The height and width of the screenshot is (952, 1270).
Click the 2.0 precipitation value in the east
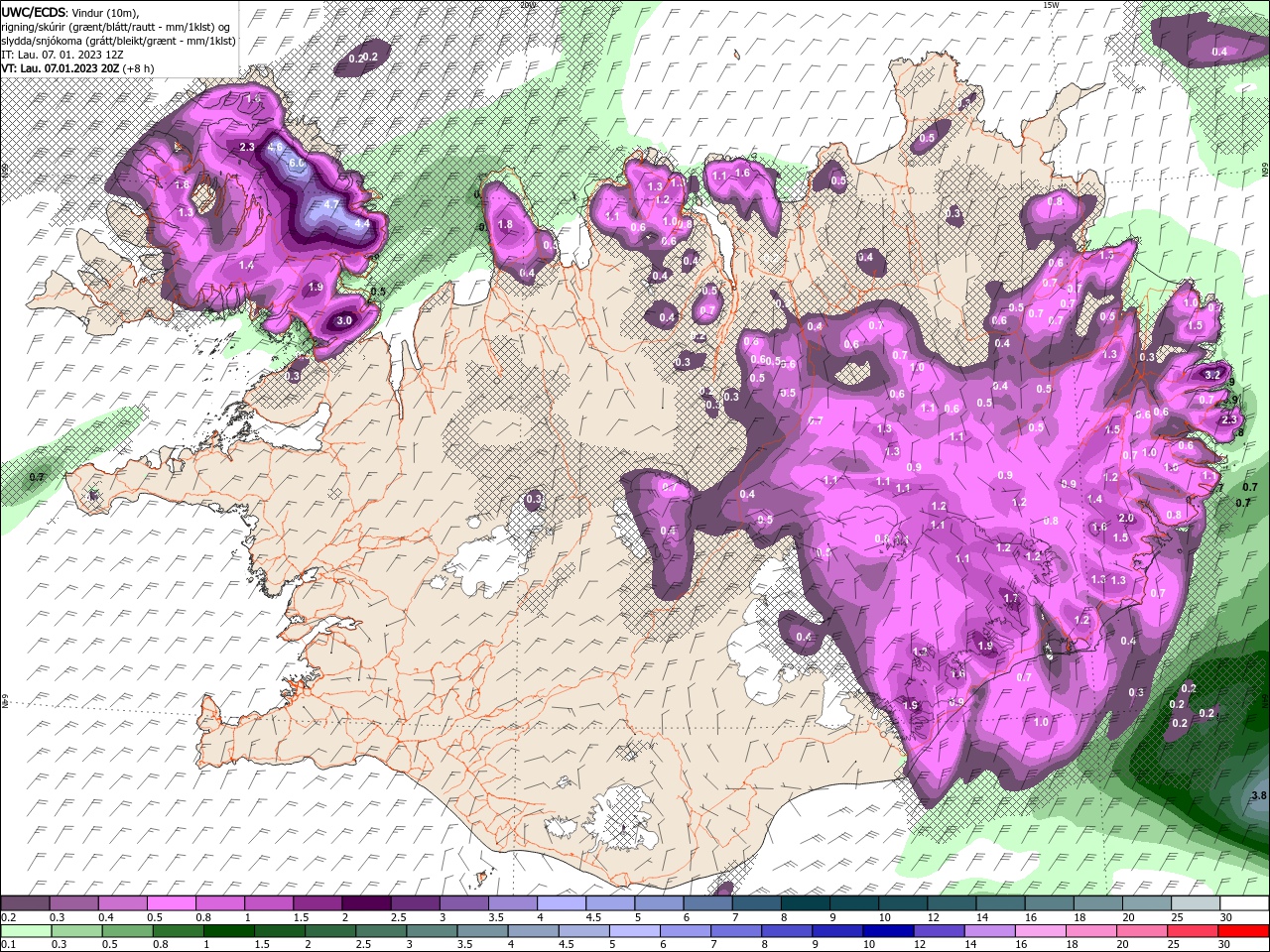(x=1126, y=519)
